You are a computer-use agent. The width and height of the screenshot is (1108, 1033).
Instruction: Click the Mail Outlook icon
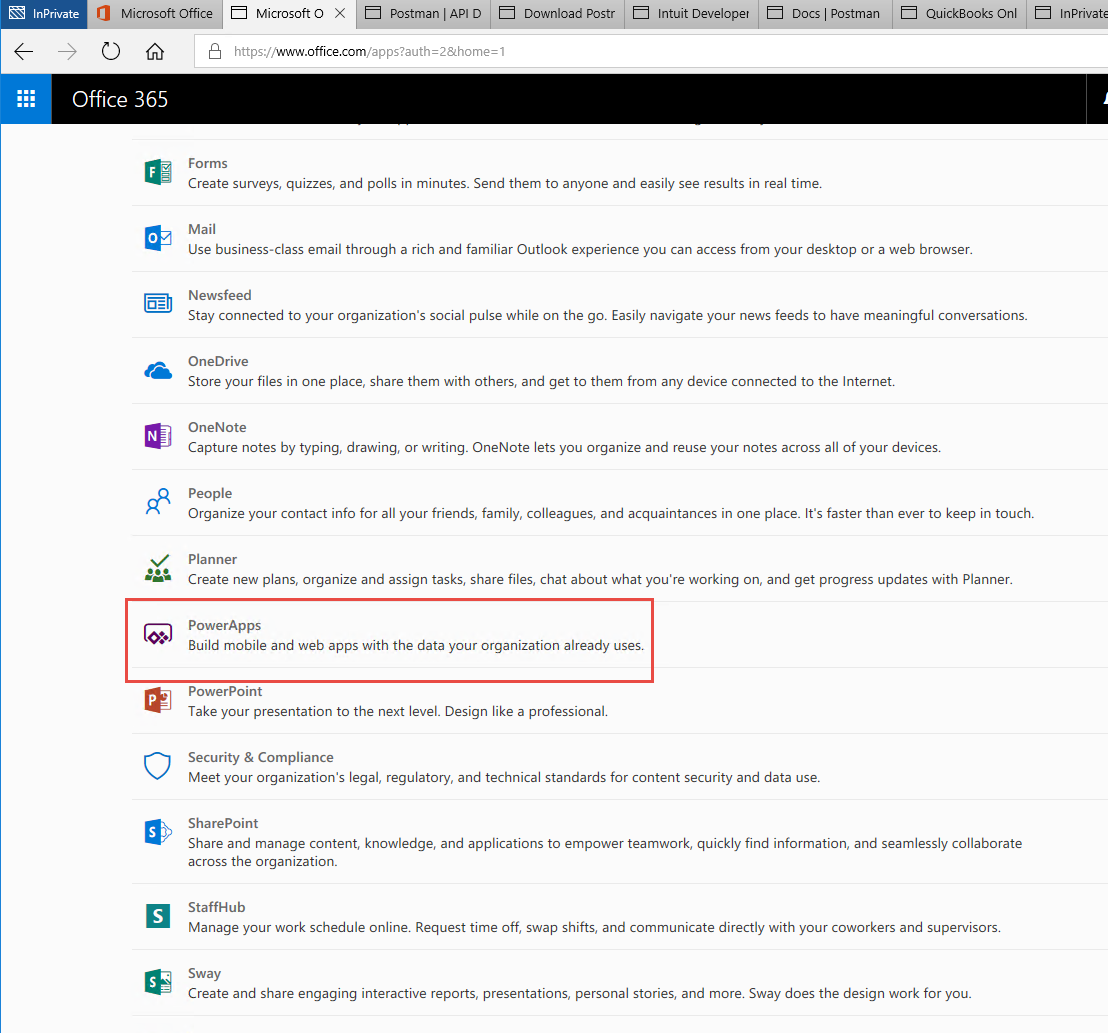pyautogui.click(x=158, y=238)
